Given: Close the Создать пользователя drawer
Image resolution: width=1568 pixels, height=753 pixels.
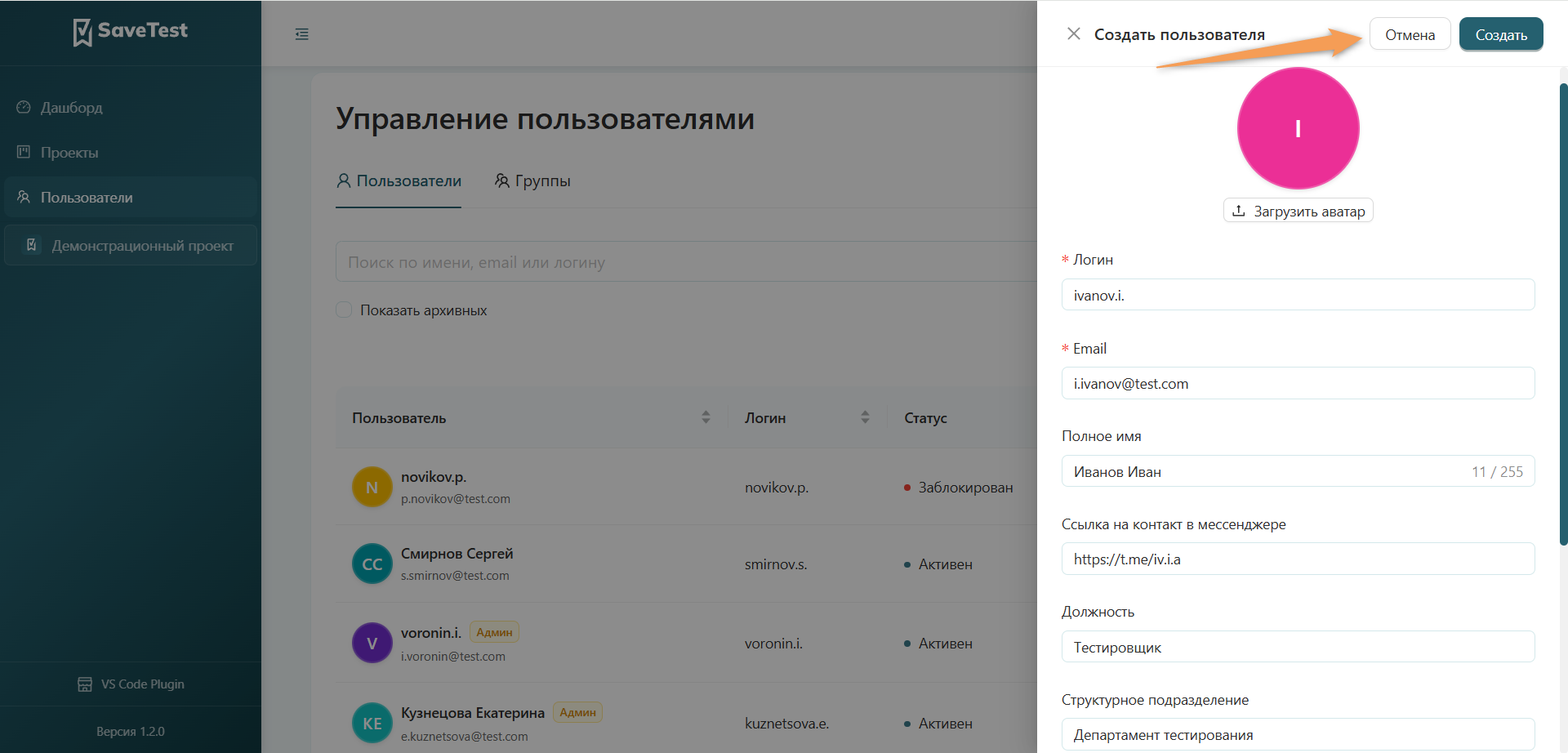Looking at the screenshot, I should click(x=1074, y=33).
